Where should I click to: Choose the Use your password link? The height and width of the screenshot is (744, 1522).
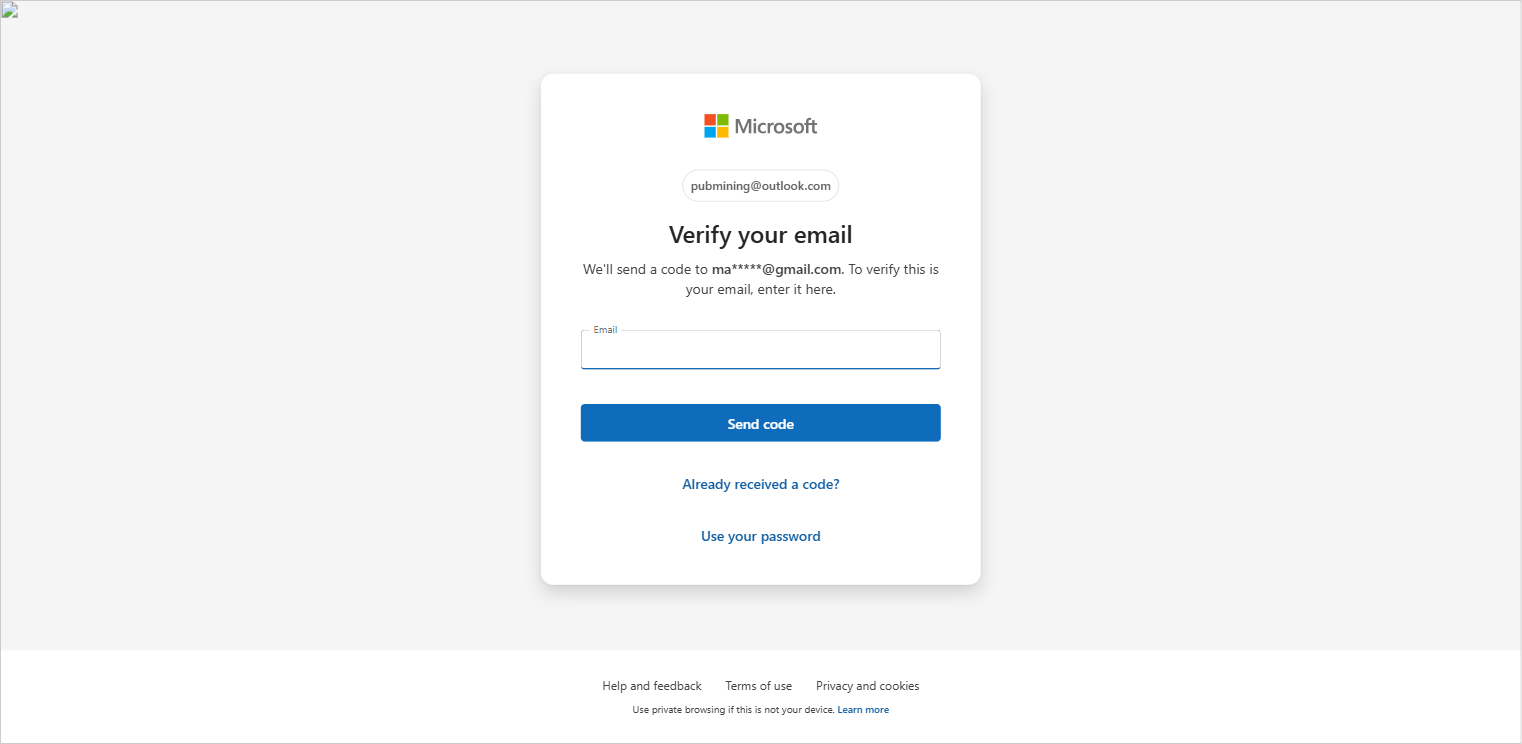pyautogui.click(x=761, y=536)
